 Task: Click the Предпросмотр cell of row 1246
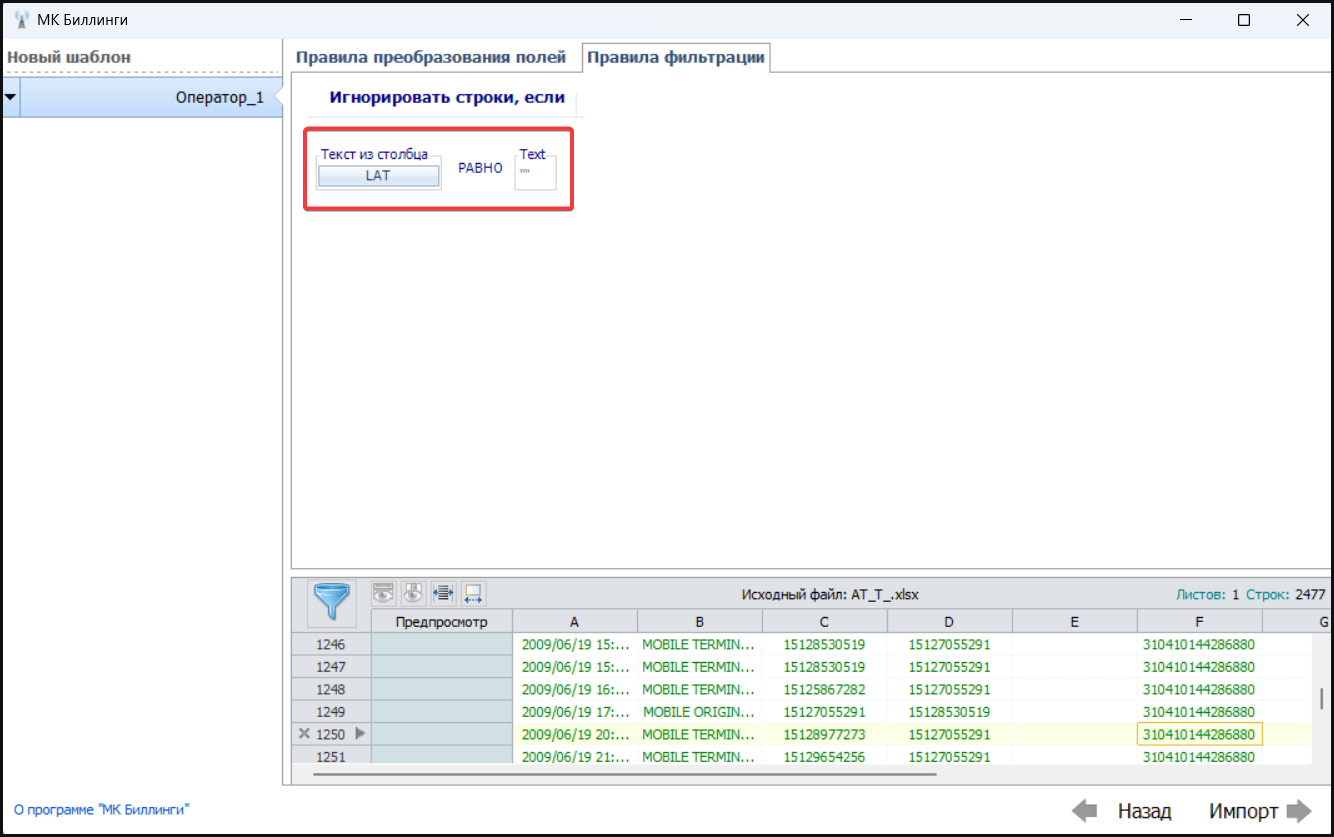[x=441, y=645]
